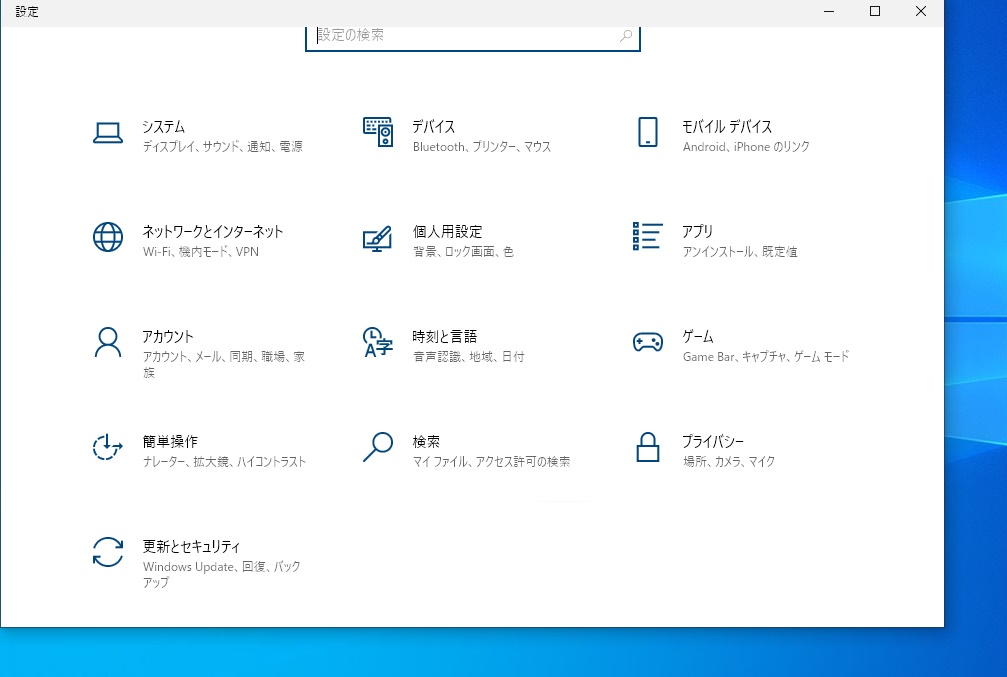
Task: Open the 検索 category heading
Action: coord(426,441)
